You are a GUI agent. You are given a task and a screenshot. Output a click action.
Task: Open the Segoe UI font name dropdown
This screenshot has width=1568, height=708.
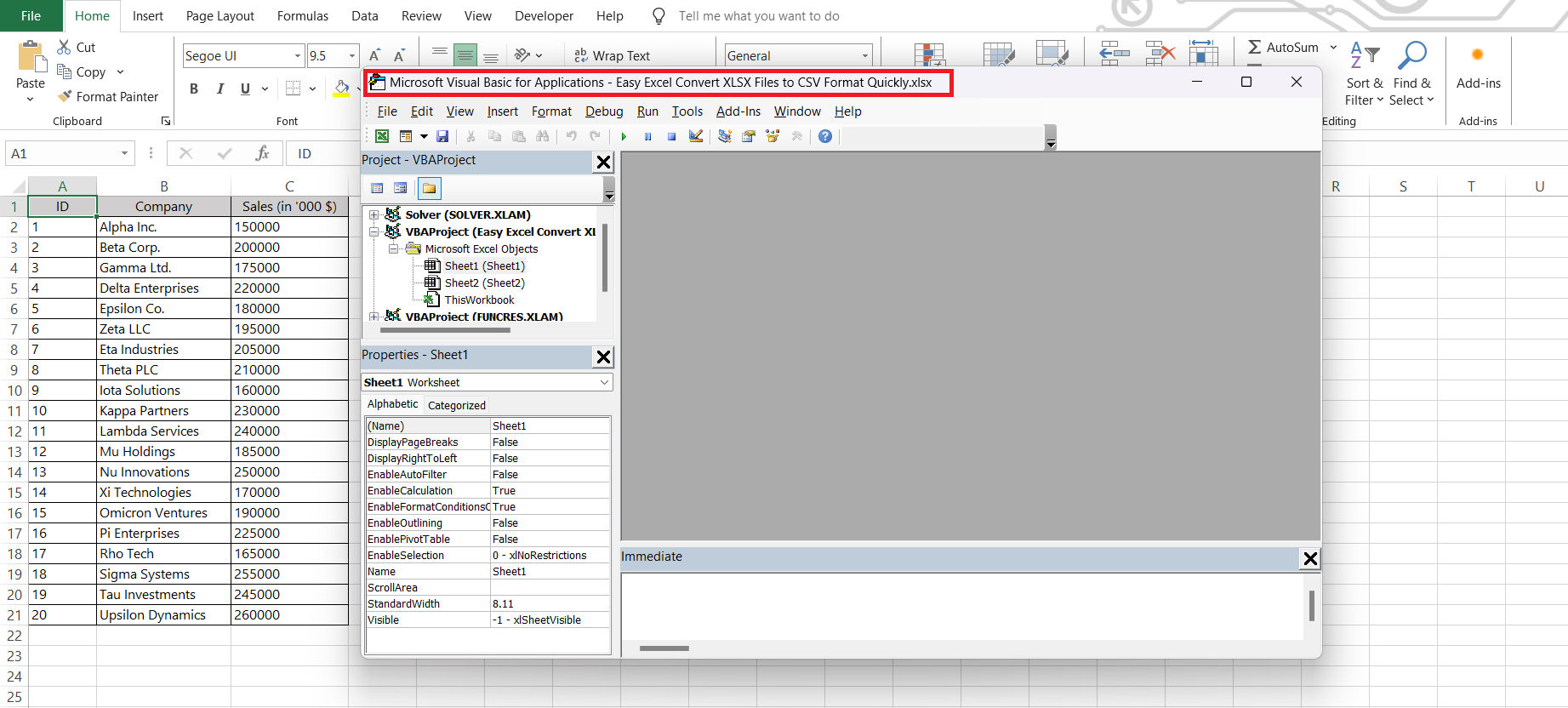(x=298, y=56)
